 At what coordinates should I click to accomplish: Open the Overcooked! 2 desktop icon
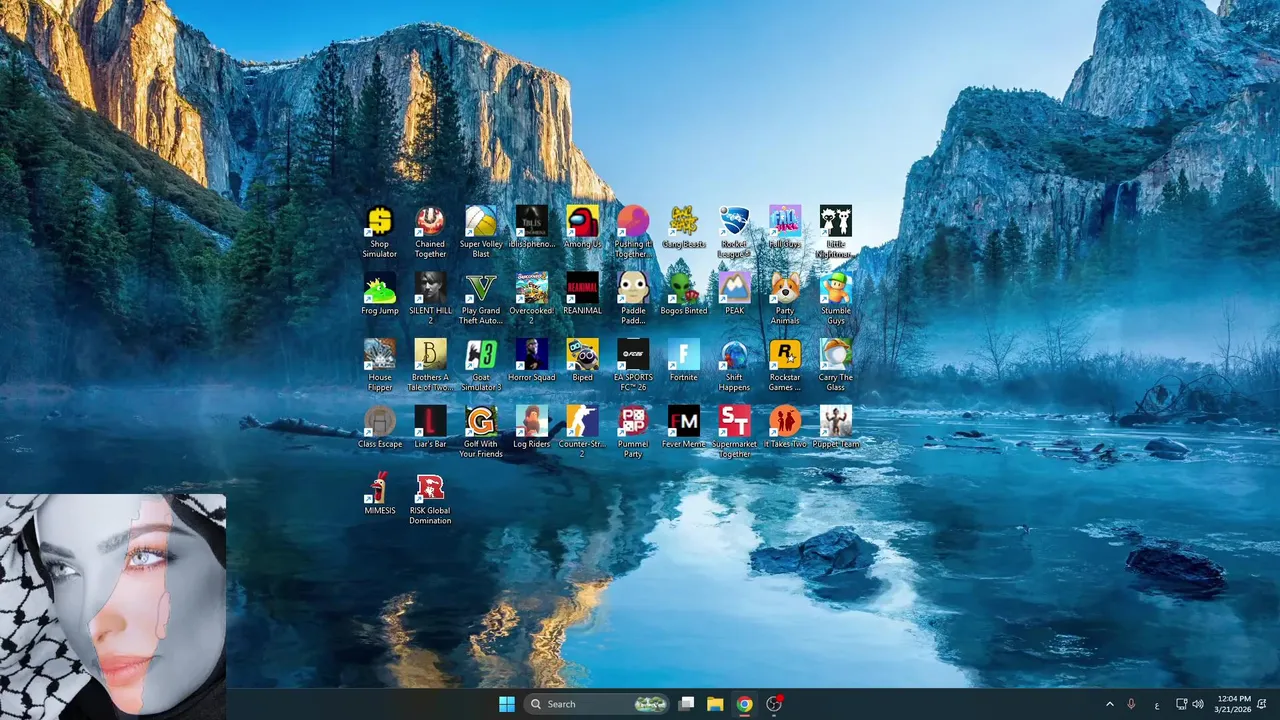click(x=531, y=298)
